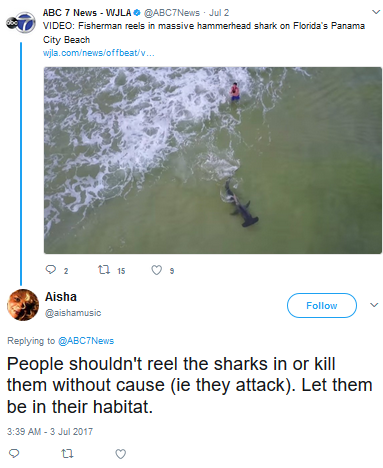Like the ABC 7 News tweet
Viewport: 383px width, 468px height.
(x=156, y=270)
